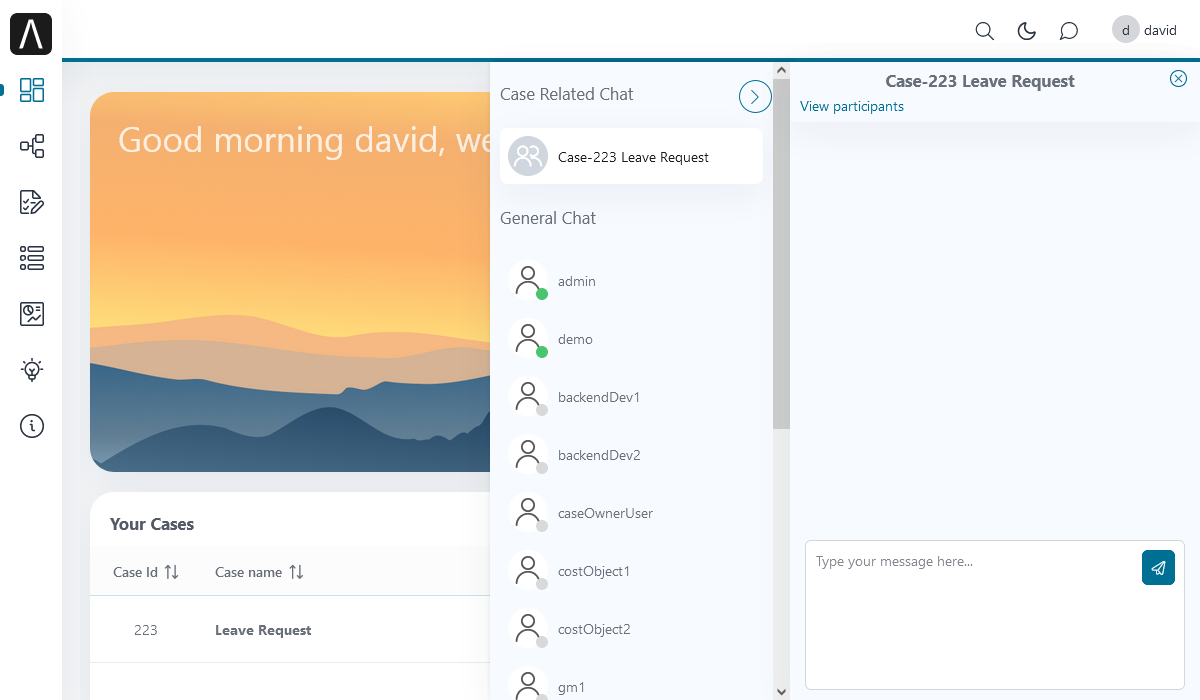Open chat with backendDev1
This screenshot has width=1200, height=700.
click(x=631, y=397)
